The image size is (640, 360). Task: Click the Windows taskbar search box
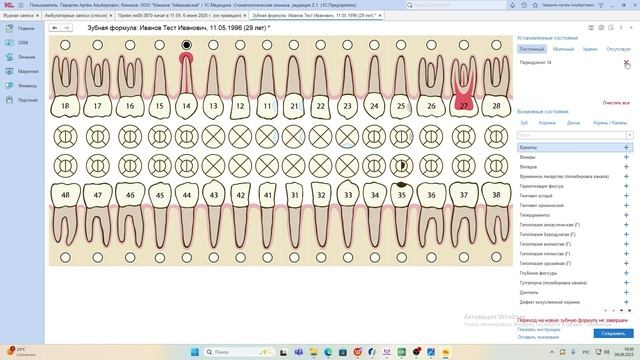point(239,352)
